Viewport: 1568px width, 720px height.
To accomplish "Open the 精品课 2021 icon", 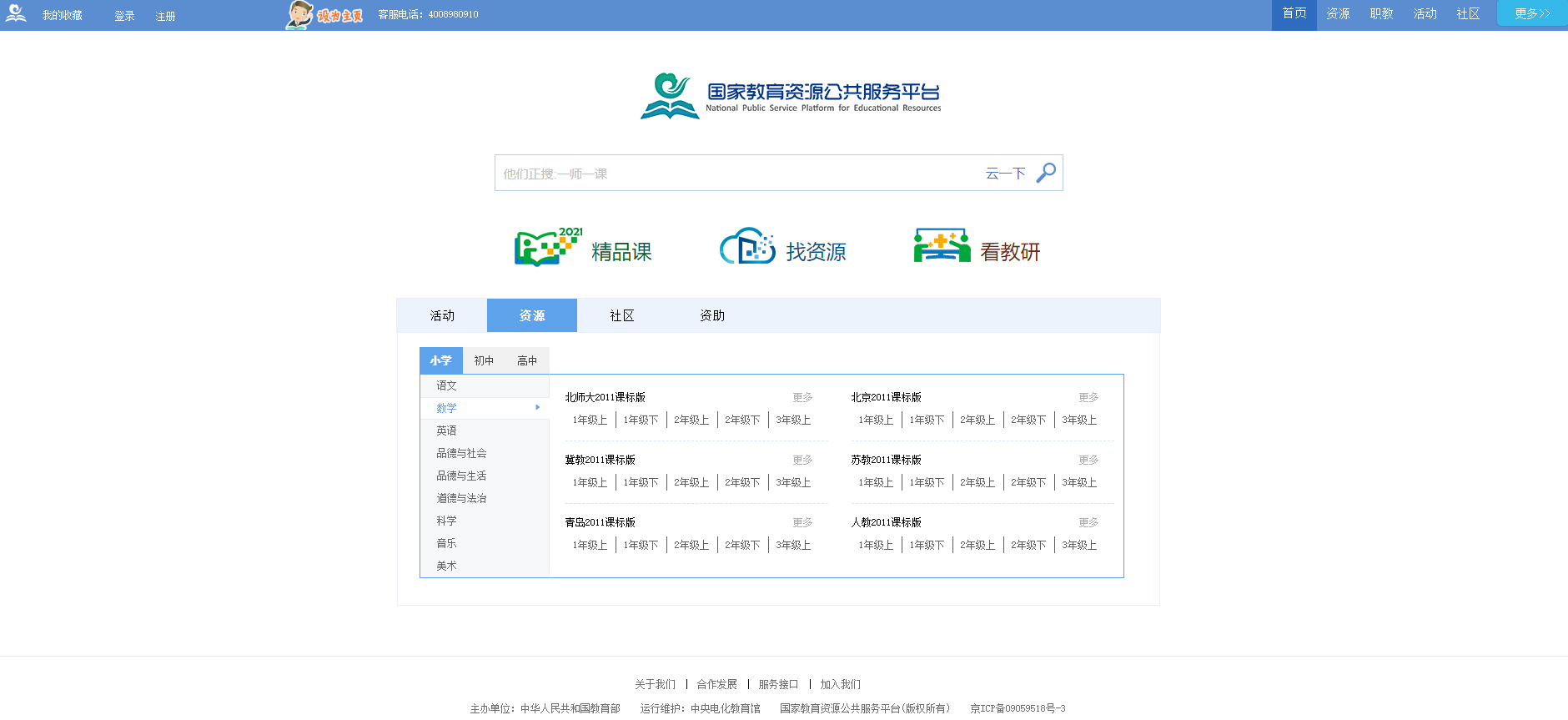I will (548, 247).
